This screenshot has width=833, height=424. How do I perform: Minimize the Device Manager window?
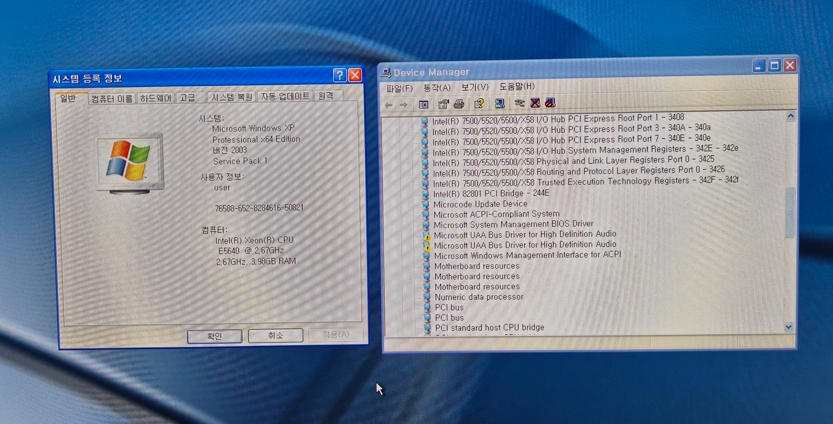(x=759, y=66)
